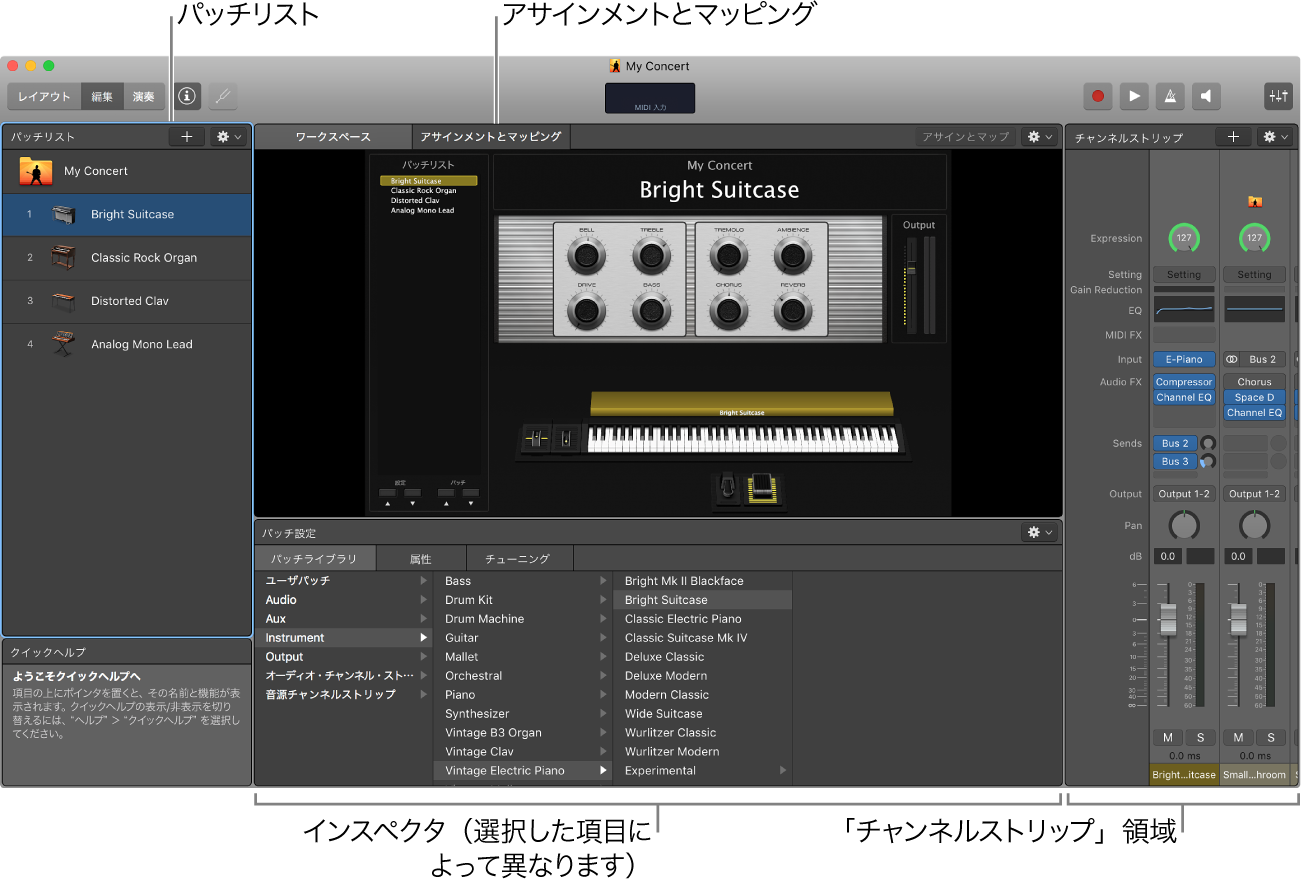Switch to the ワークスペース tab
This screenshot has width=1303, height=888.
tap(333, 137)
